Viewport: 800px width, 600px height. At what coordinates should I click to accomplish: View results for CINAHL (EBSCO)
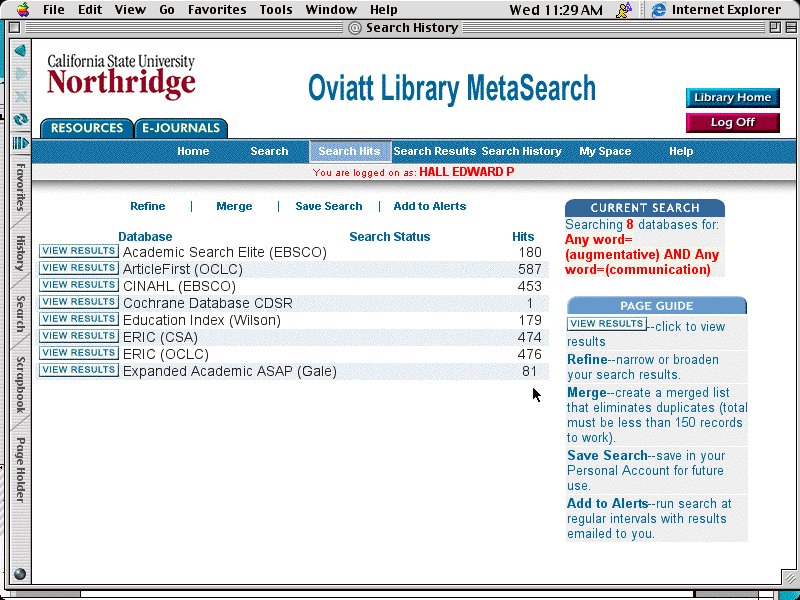pos(79,285)
